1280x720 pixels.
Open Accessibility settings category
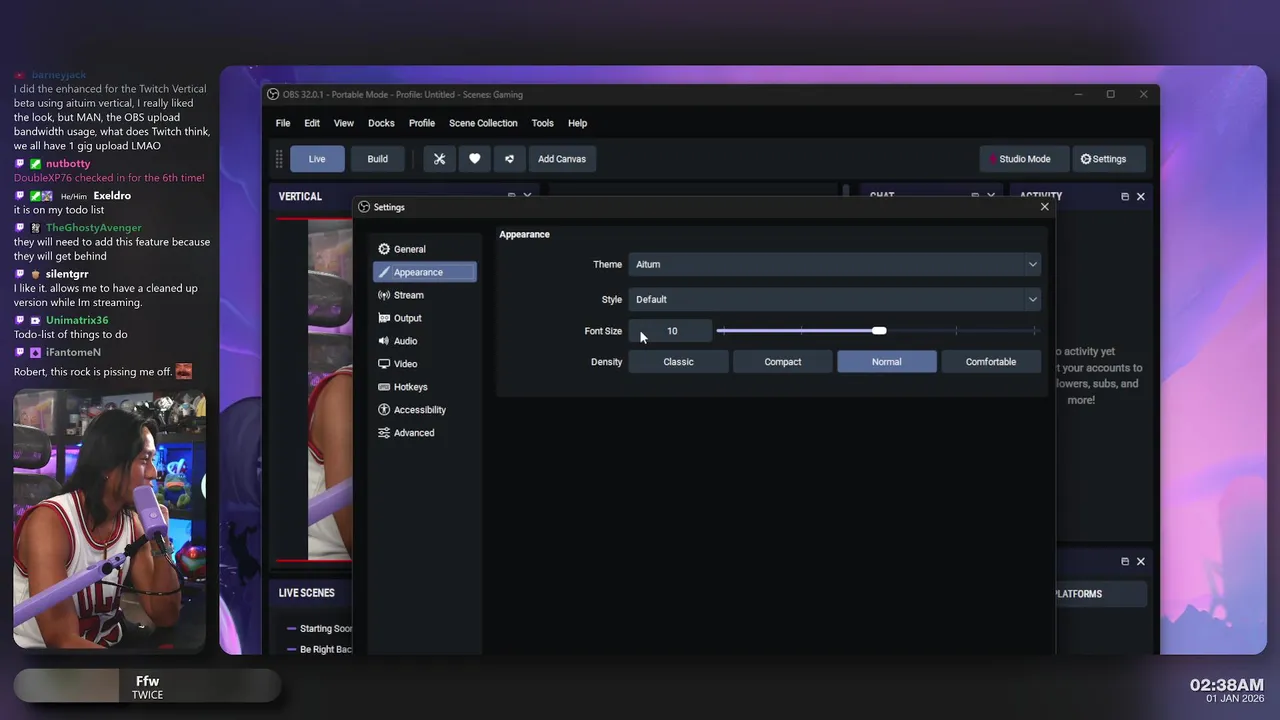[424, 410]
